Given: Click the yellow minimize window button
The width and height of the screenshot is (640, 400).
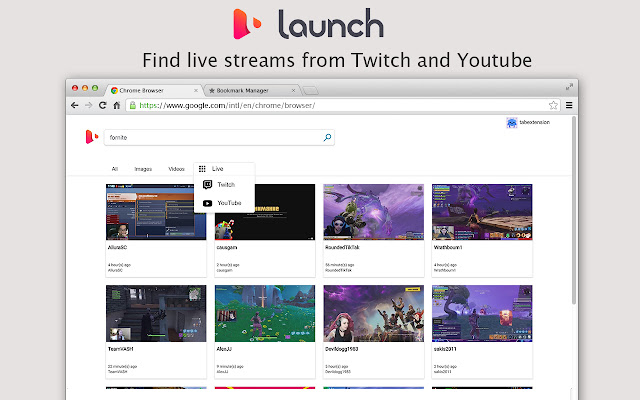Looking at the screenshot, I should click(85, 88).
